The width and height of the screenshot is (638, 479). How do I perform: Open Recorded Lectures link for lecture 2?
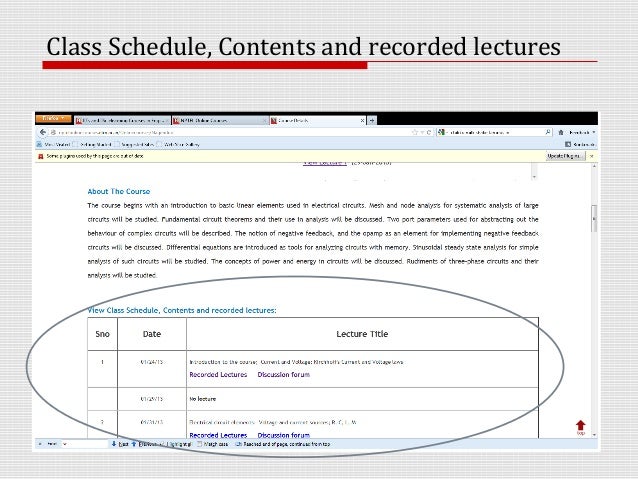coord(218,435)
